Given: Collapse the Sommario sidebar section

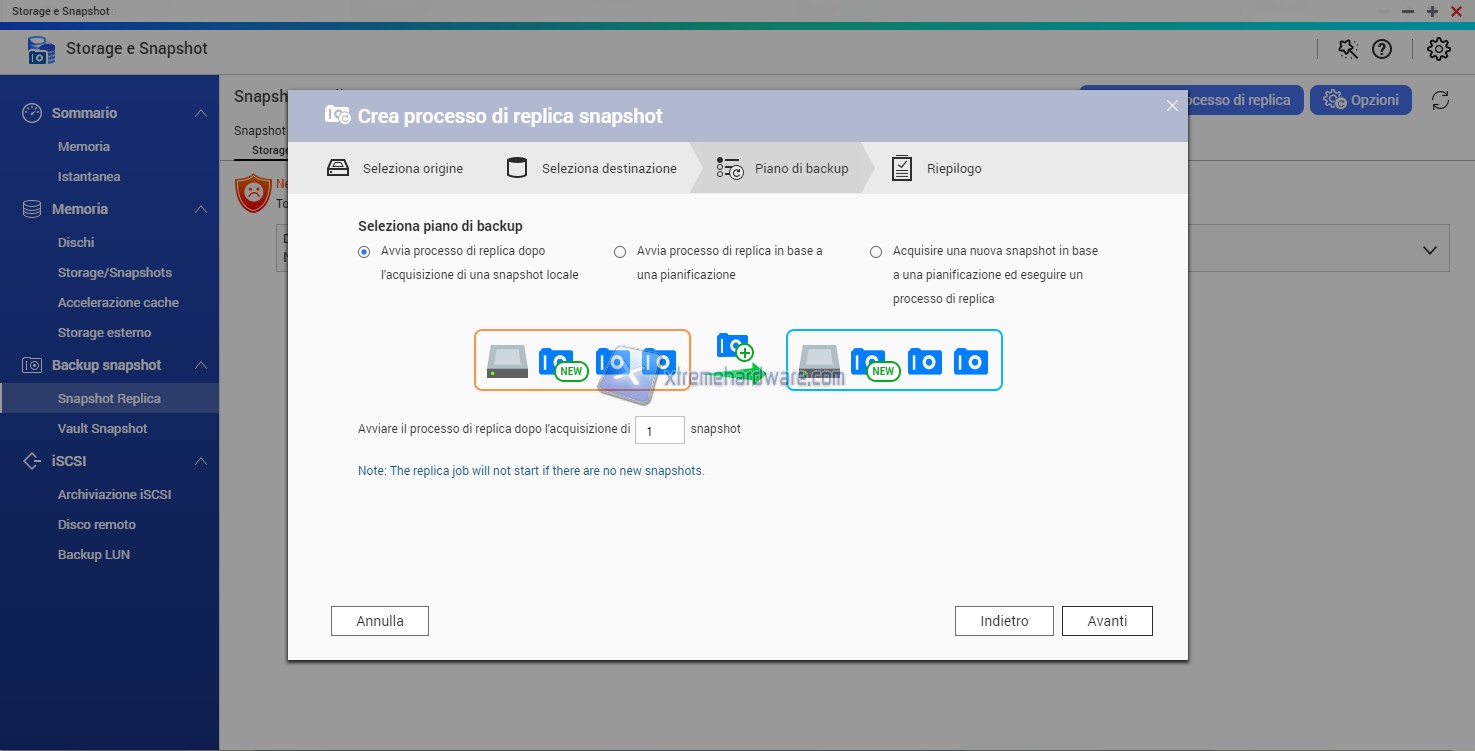Looking at the screenshot, I should [201, 113].
